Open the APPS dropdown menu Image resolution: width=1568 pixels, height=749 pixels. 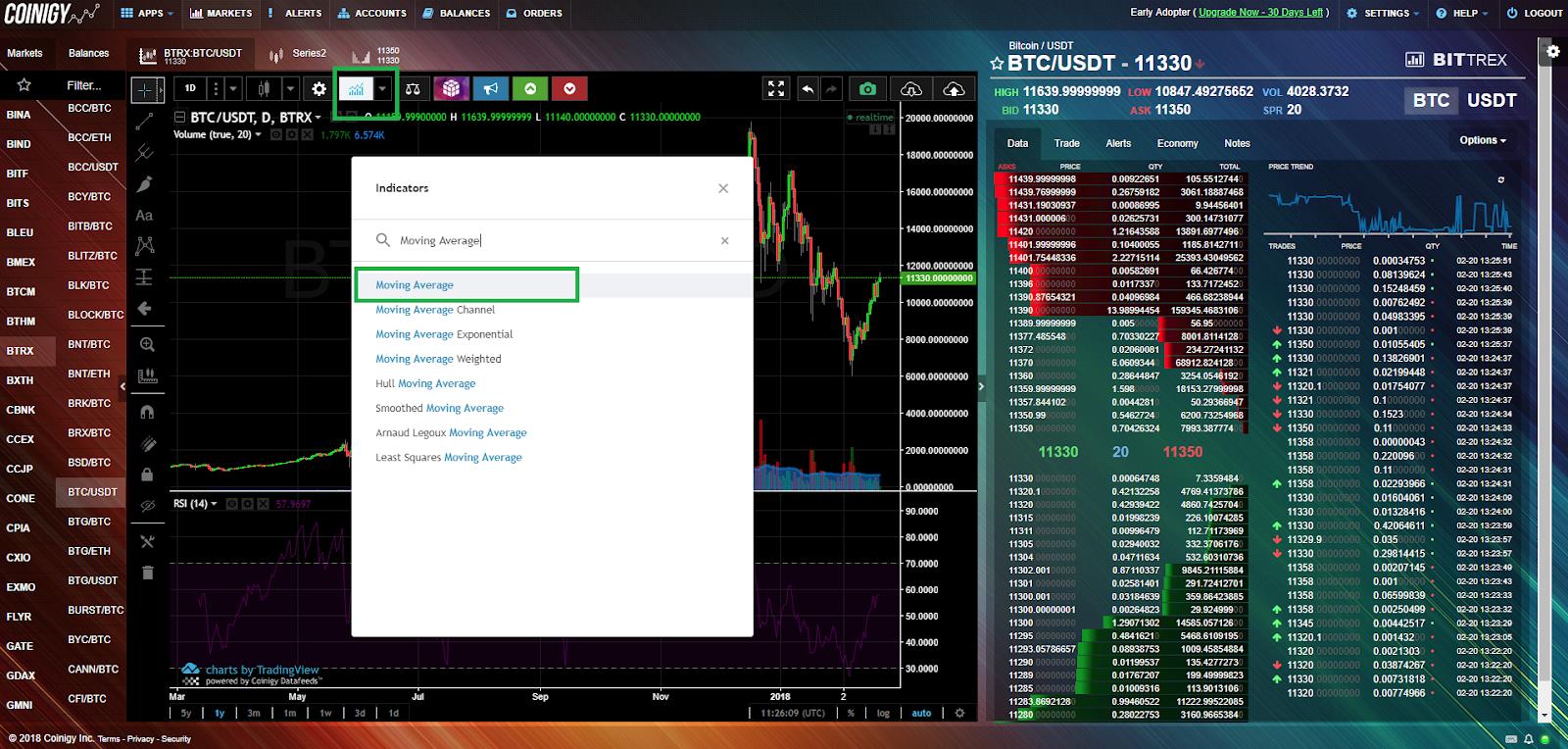[x=147, y=13]
